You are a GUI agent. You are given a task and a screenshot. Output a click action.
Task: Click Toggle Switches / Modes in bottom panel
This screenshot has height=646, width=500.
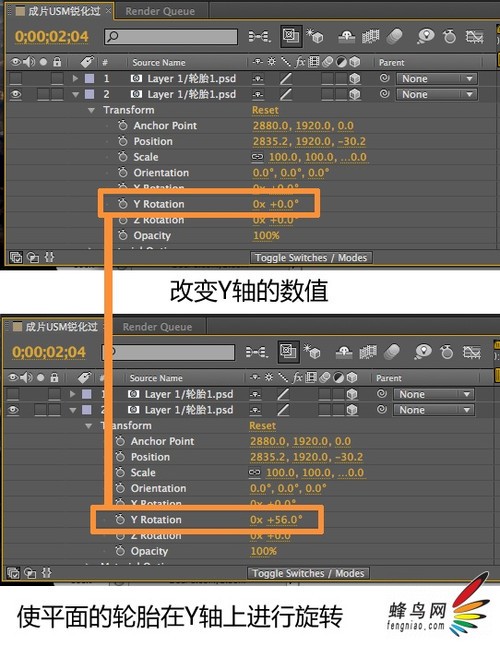tap(308, 573)
